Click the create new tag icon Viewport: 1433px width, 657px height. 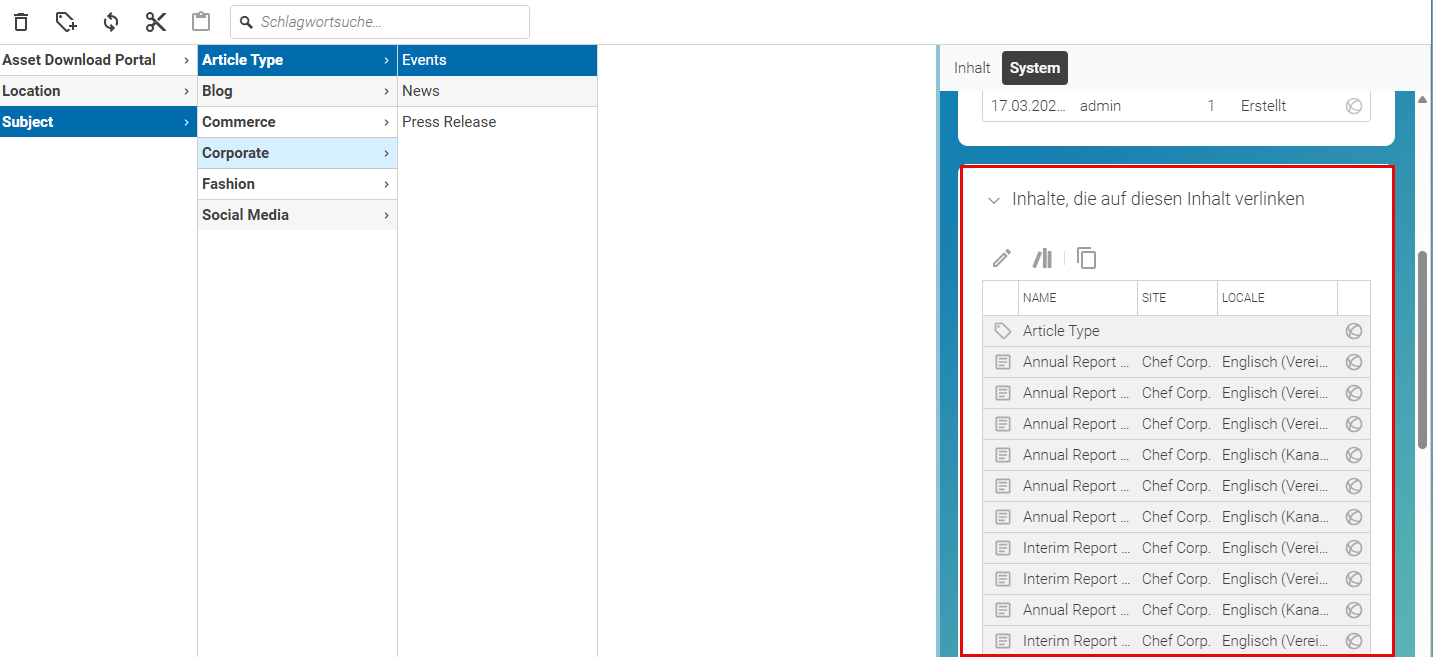pos(66,22)
